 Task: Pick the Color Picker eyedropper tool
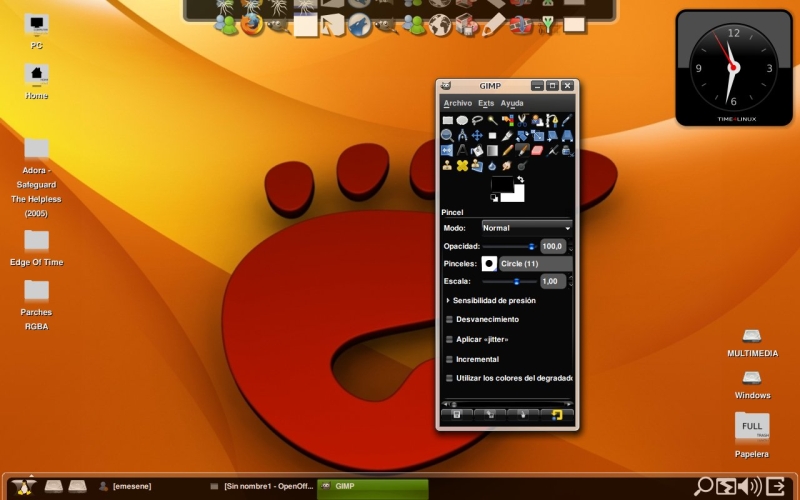(x=566, y=120)
